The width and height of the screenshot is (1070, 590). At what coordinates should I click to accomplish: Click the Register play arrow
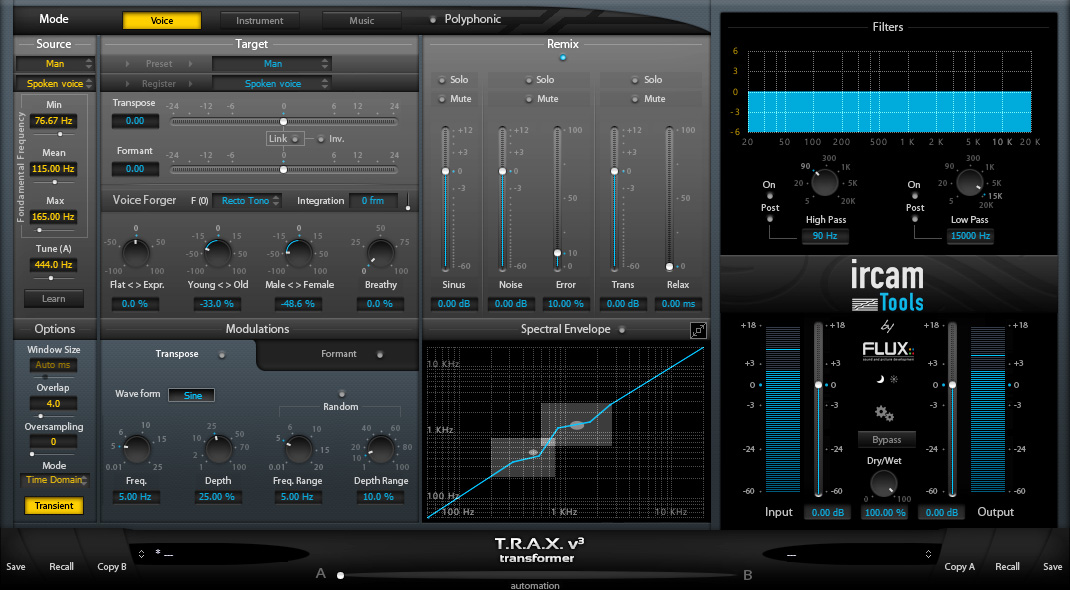point(128,84)
